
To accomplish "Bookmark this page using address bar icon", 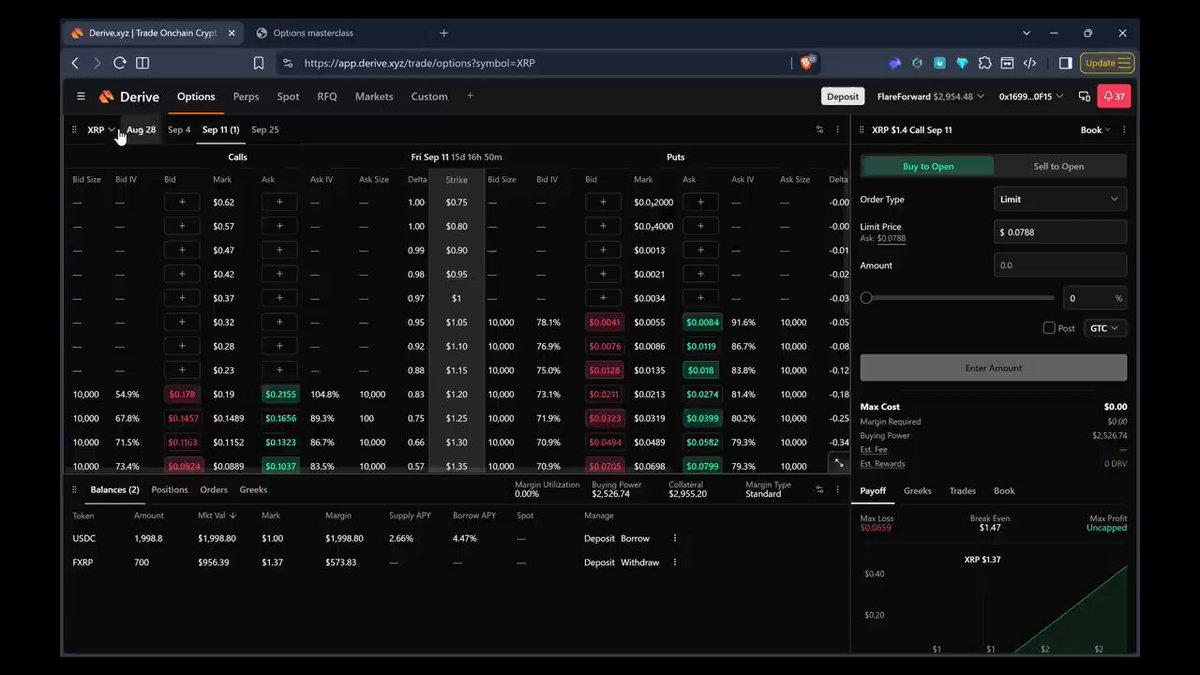I will click(258, 63).
